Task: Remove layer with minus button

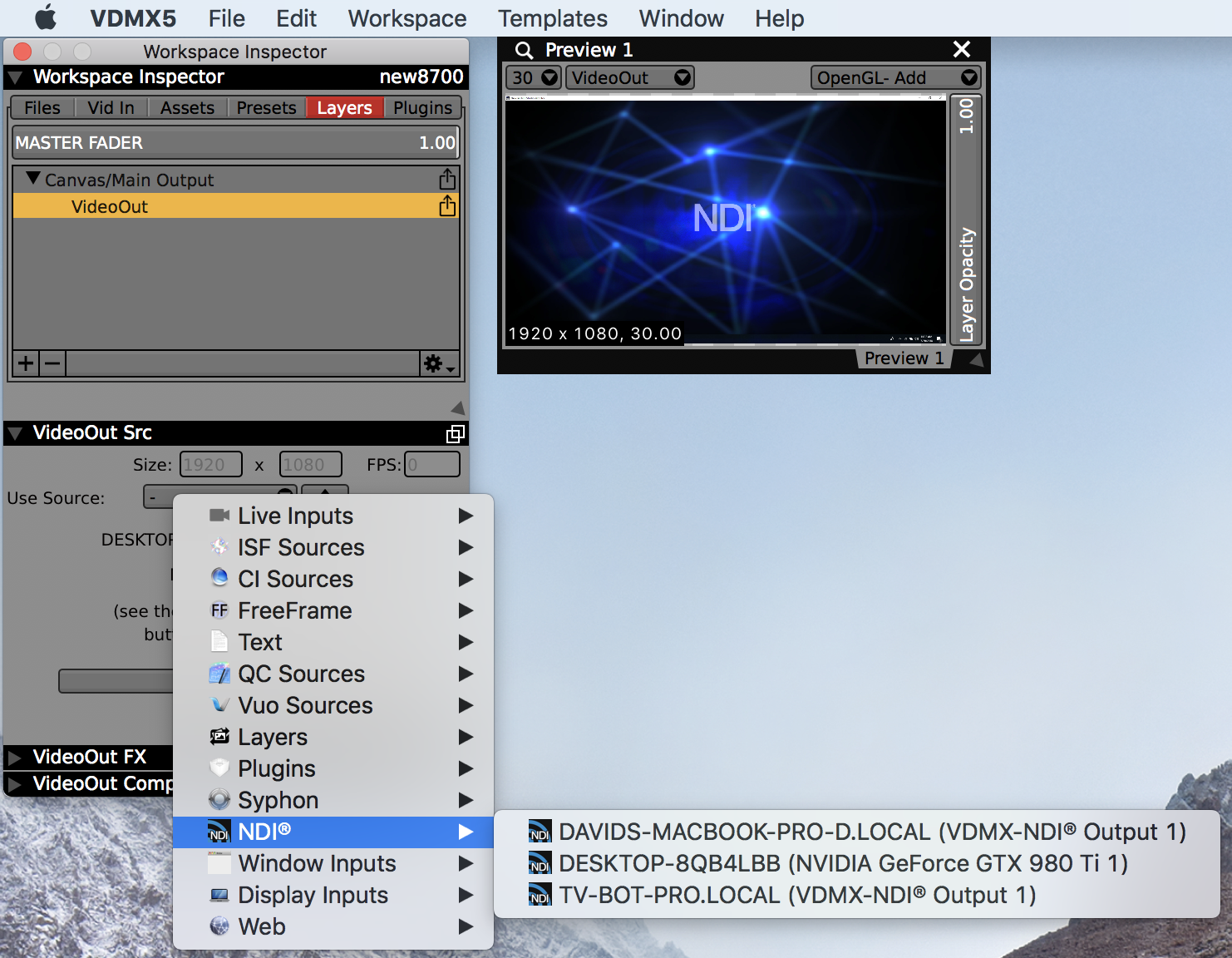Action: pos(52,363)
